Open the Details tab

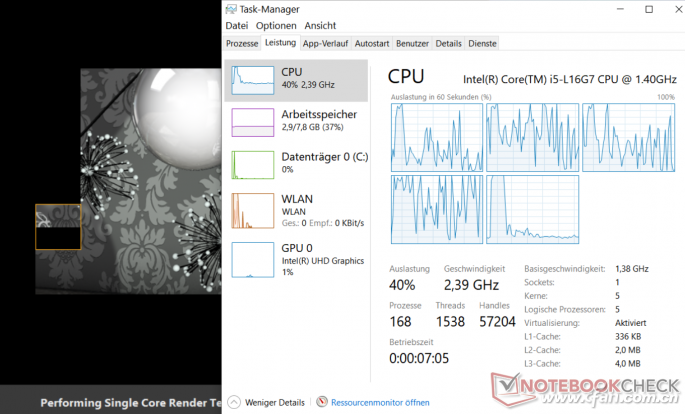tap(449, 44)
